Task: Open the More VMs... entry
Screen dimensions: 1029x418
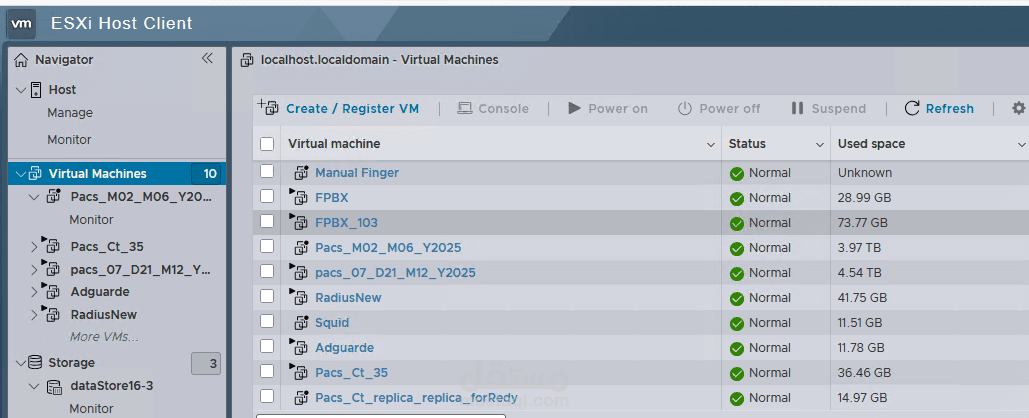Action: click(x=104, y=337)
